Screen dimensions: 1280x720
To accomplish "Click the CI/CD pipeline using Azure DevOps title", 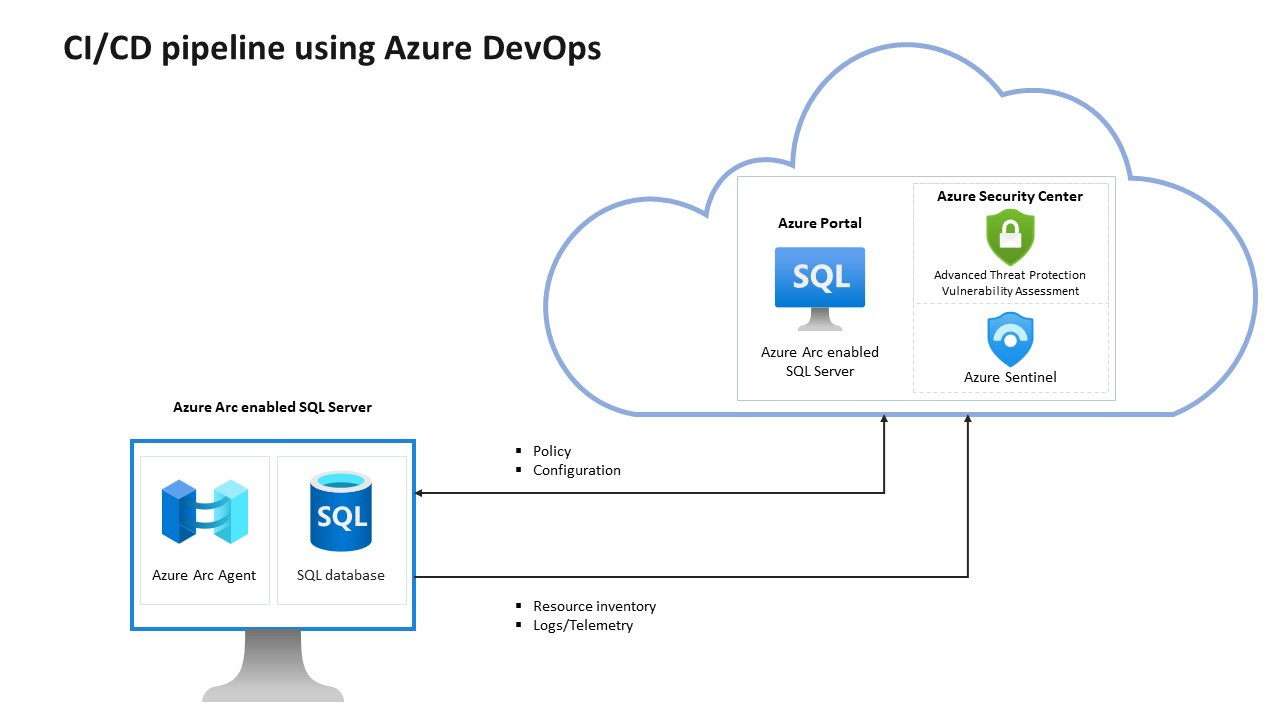I will pos(331,47).
